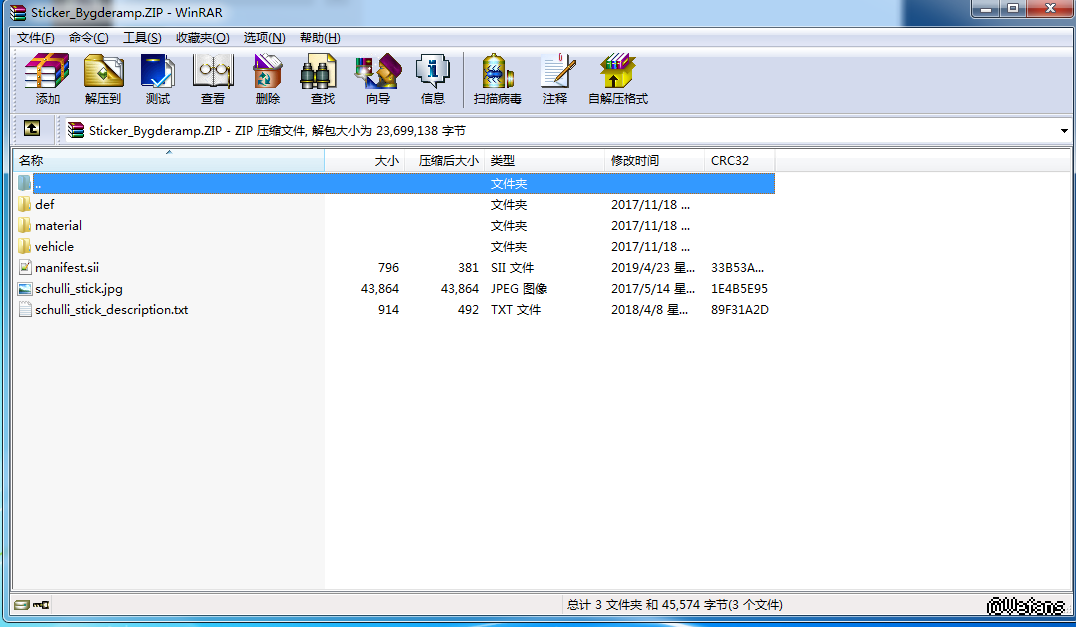Click the Add (添加) toolbar icon

click(x=47, y=80)
